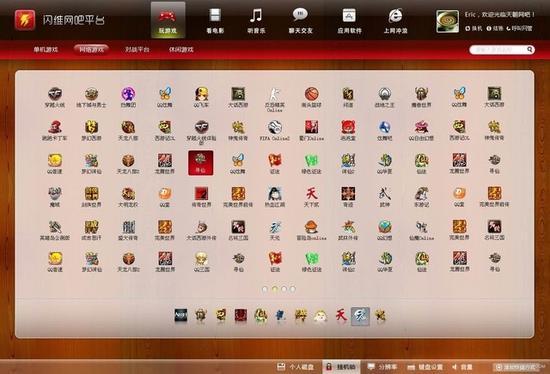550x374 pixels.
Task: Switch to the 单机游戏 tab
Action: click(46, 49)
